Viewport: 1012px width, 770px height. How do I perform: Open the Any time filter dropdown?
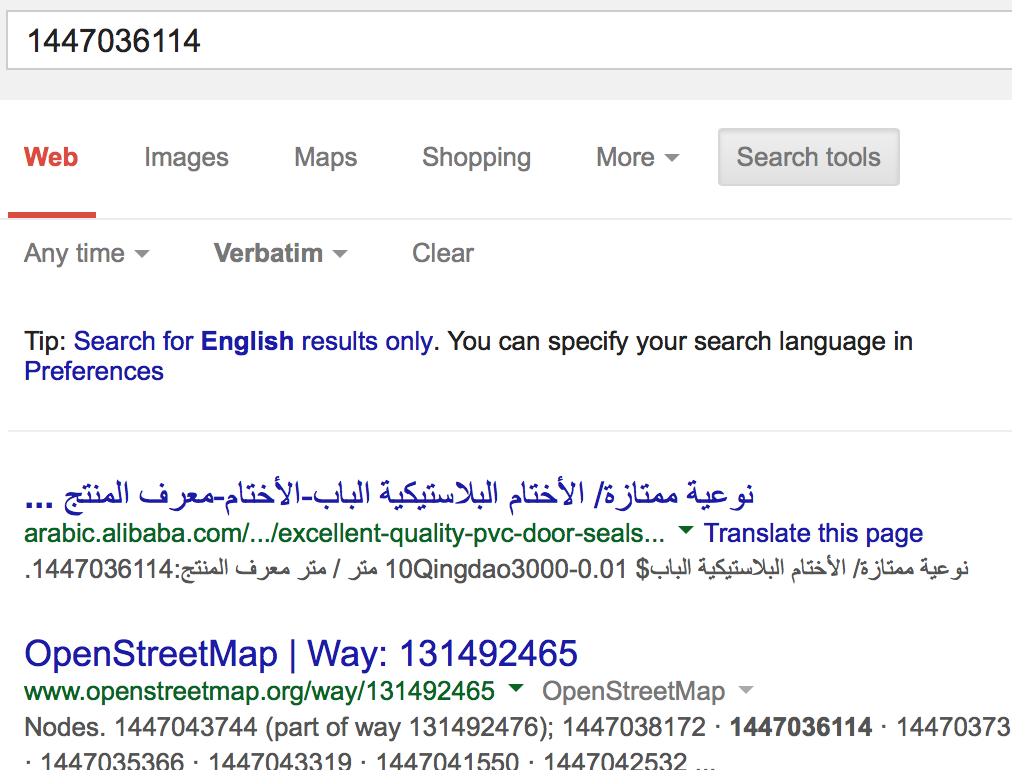click(x=86, y=254)
